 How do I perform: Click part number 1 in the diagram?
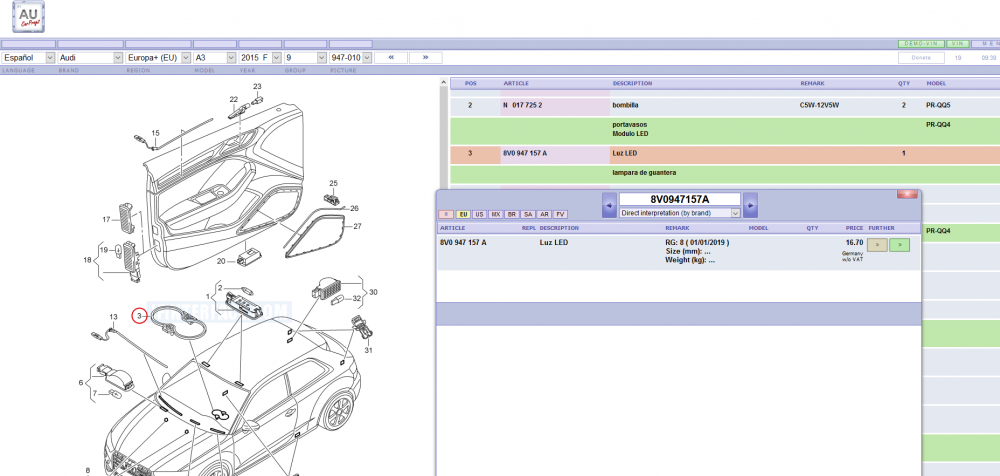207,296
